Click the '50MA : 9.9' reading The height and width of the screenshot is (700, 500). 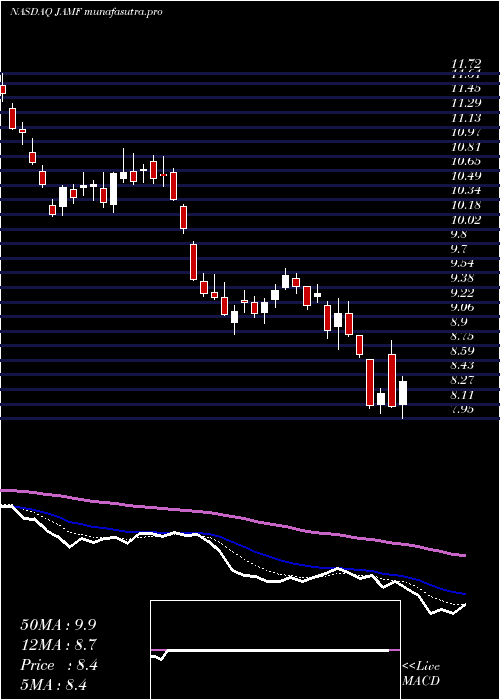[58, 624]
